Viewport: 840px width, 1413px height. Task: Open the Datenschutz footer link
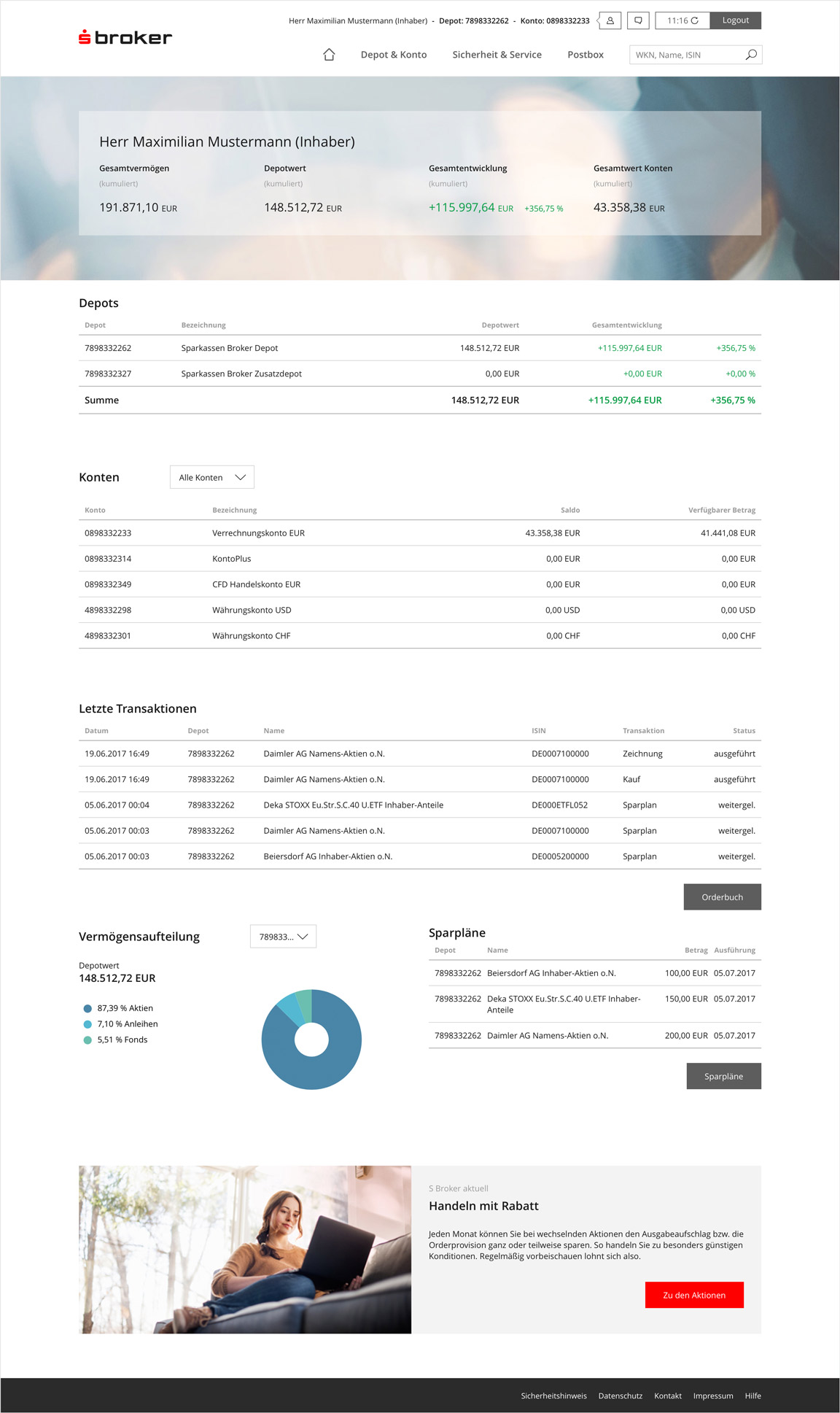click(x=621, y=1395)
